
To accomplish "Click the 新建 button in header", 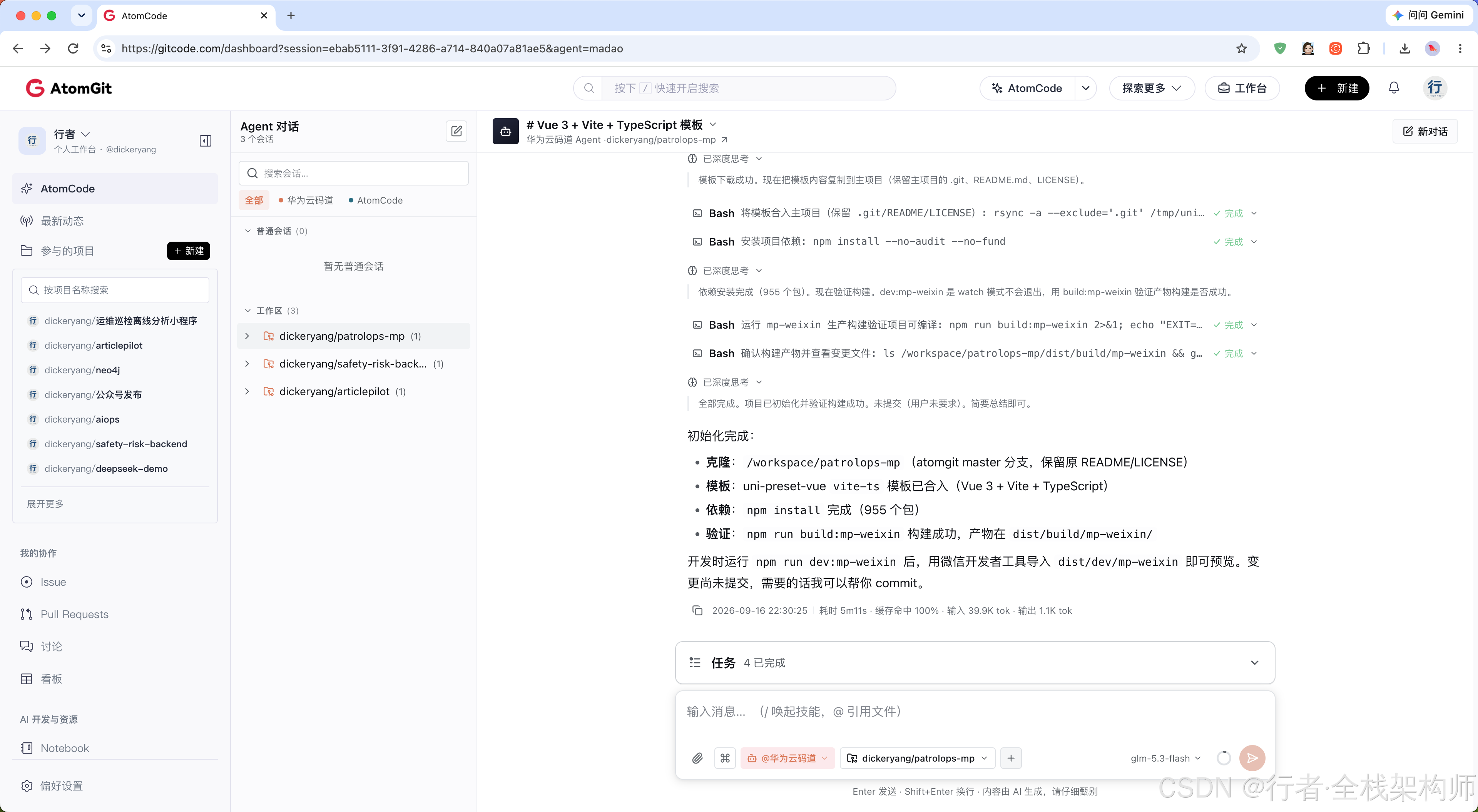I will tap(1336, 88).
